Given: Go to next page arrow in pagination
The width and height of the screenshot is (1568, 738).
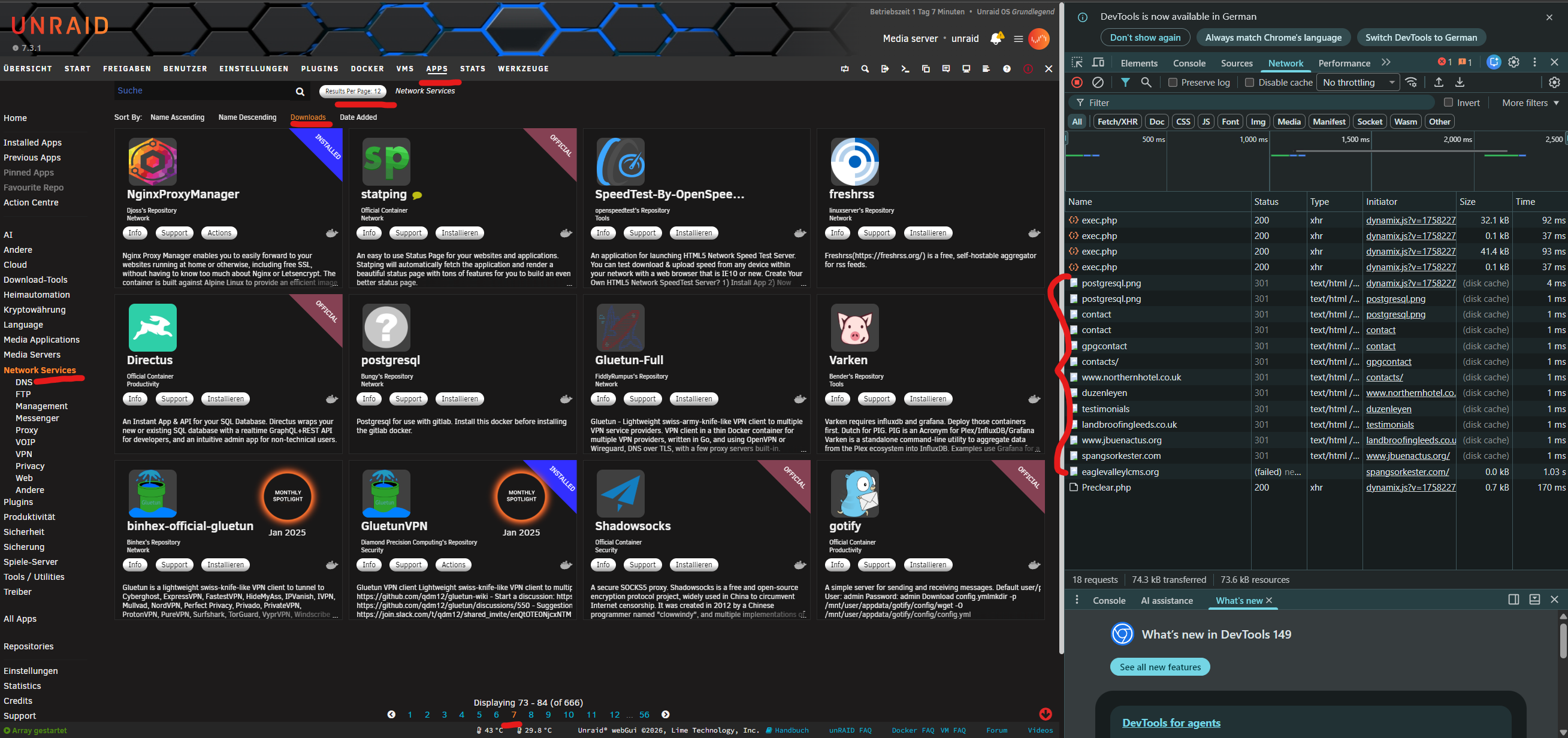Looking at the screenshot, I should pyautogui.click(x=665, y=714).
